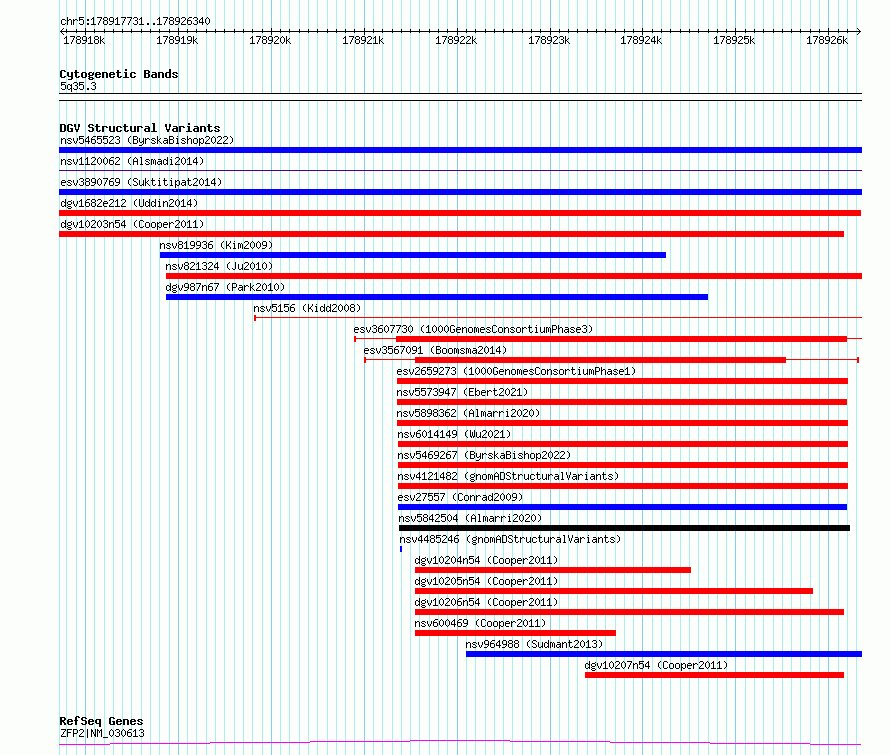Select the thin purple line of nsv1120062
This screenshot has width=890, height=755.
(x=460, y=170)
